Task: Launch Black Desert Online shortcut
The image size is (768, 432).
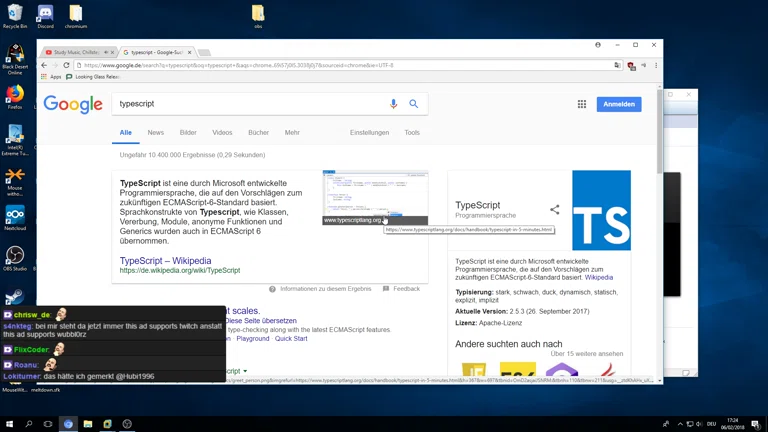Action: [x=15, y=59]
